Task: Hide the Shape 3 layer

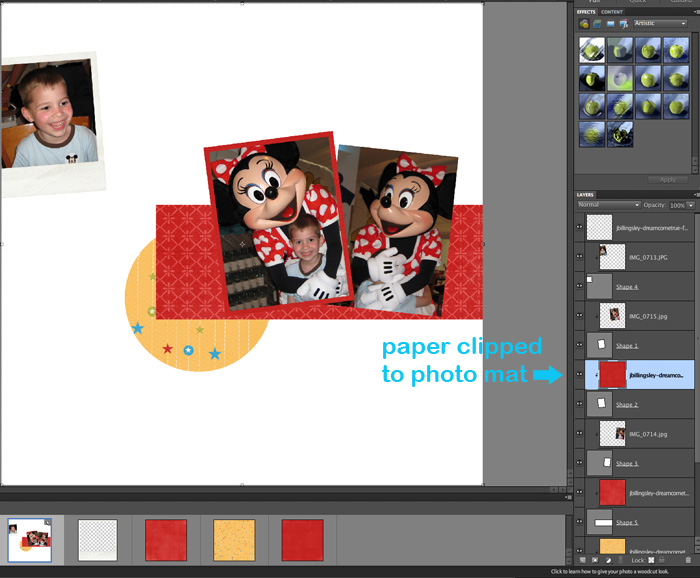Action: [x=579, y=462]
